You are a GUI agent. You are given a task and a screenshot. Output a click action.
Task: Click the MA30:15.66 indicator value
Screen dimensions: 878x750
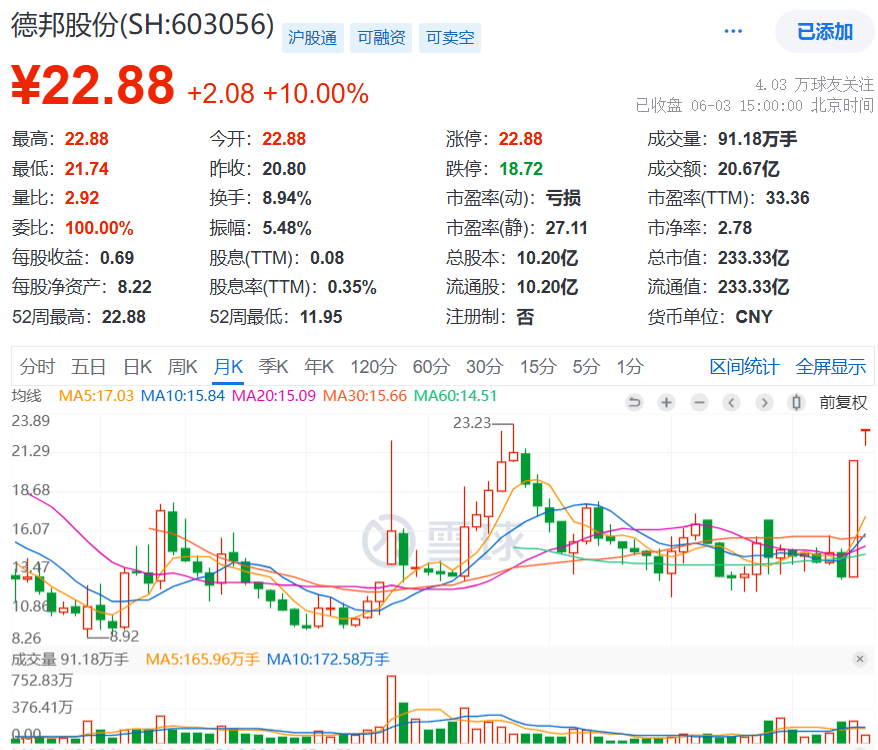click(x=365, y=395)
